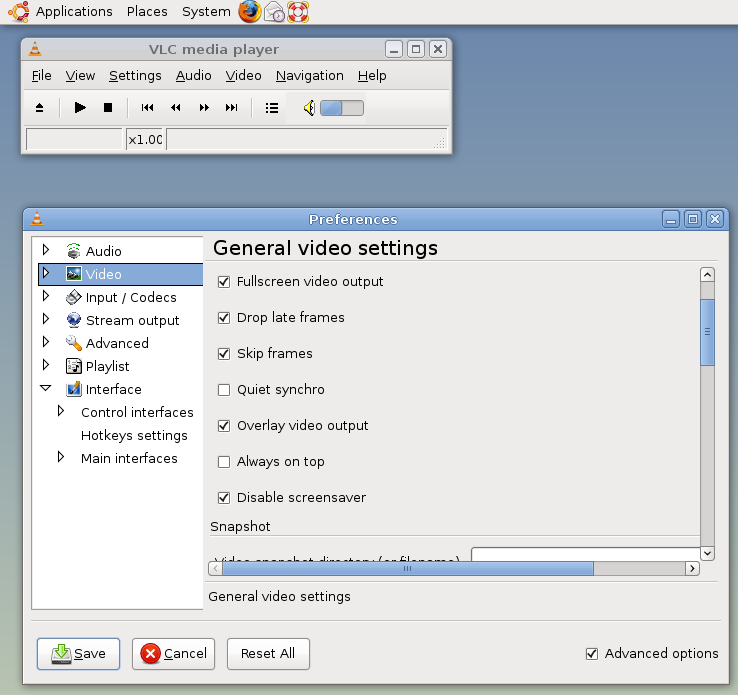
Task: Open the Video menu in VLC
Action: click(243, 76)
